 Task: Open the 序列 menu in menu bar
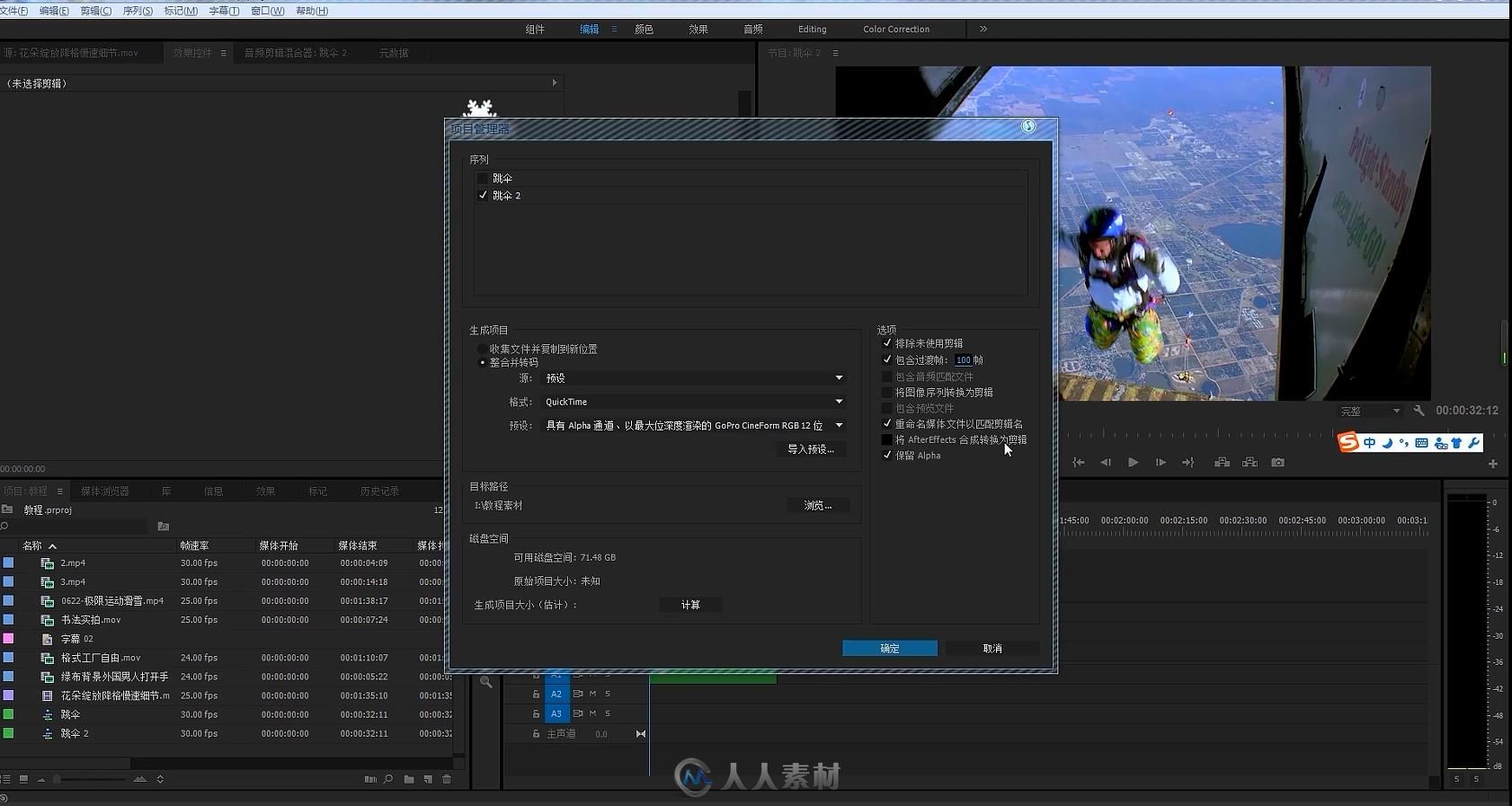click(x=138, y=11)
